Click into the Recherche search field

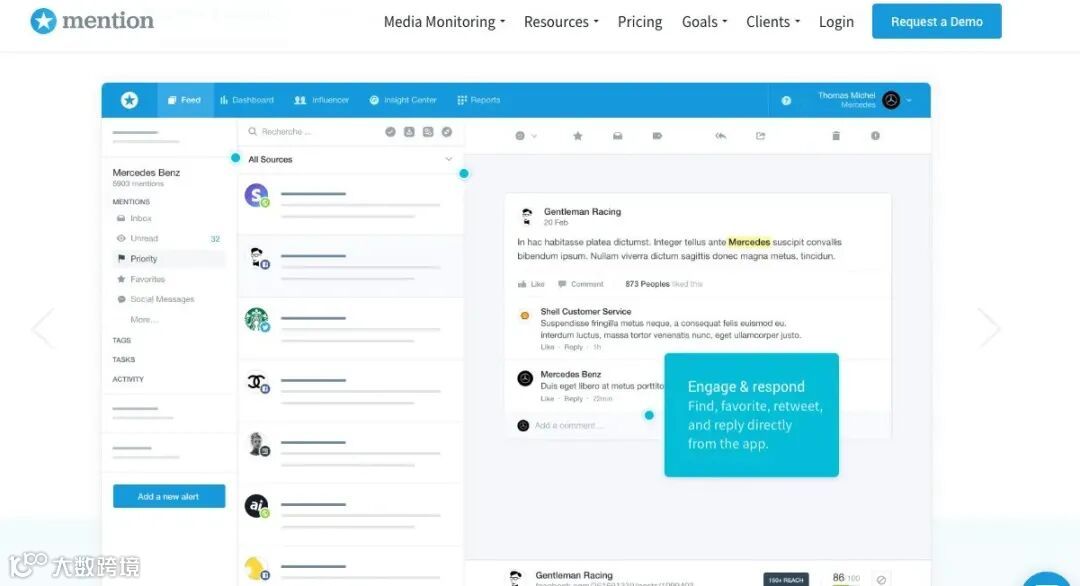310,132
